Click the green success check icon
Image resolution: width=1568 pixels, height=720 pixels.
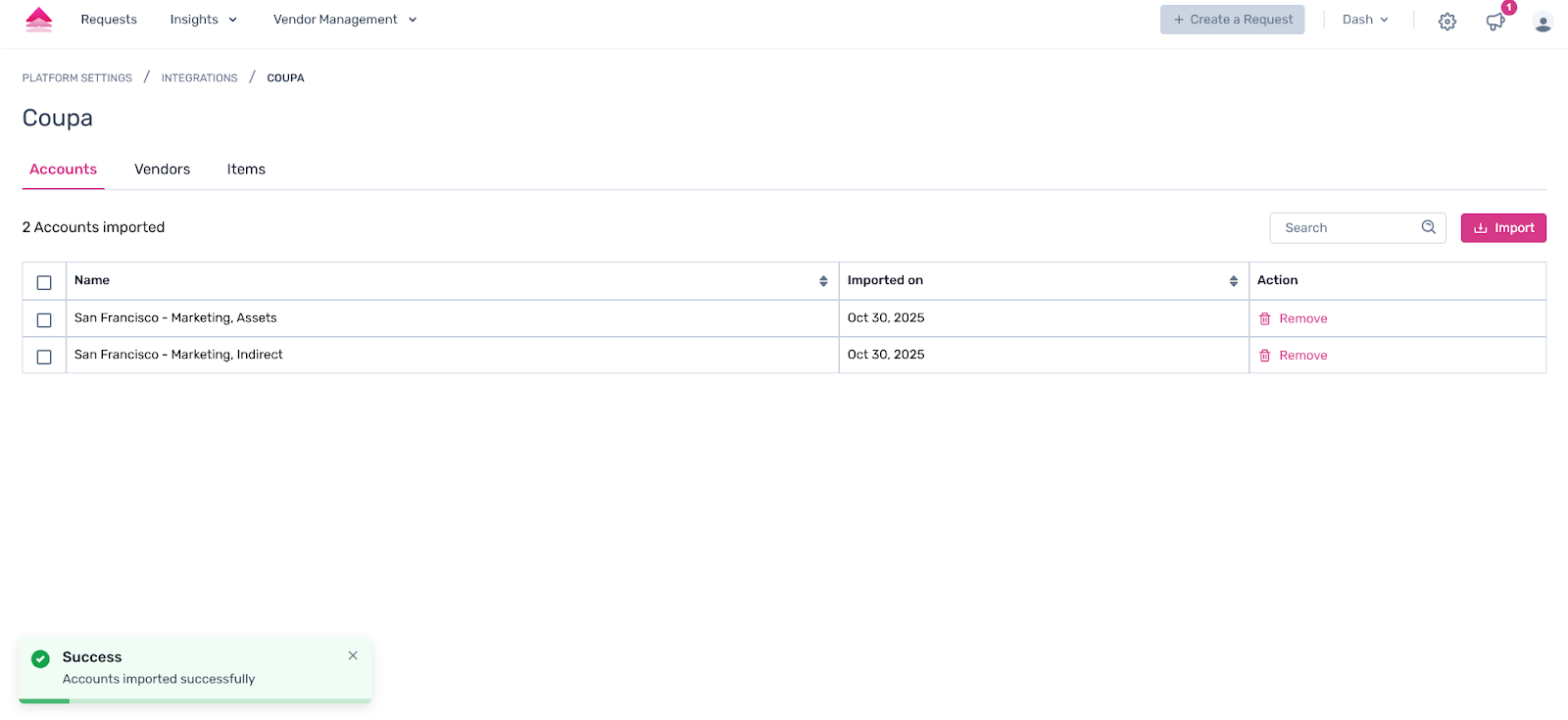coord(40,658)
